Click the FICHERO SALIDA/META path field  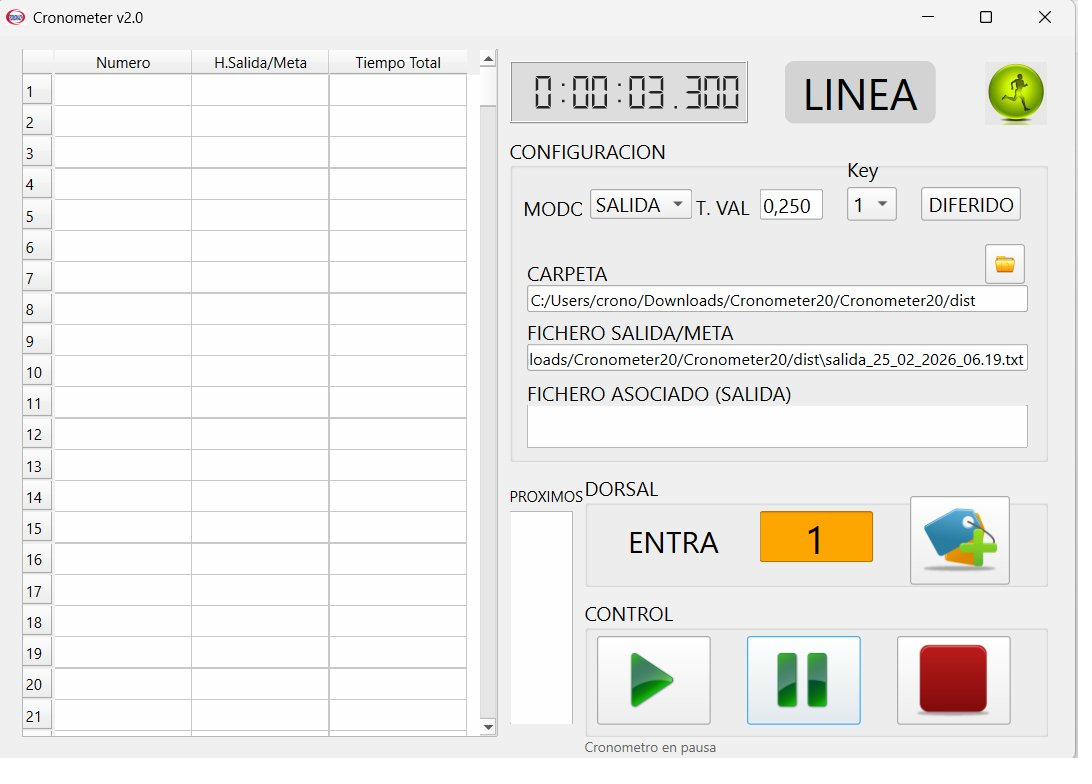click(x=777, y=359)
